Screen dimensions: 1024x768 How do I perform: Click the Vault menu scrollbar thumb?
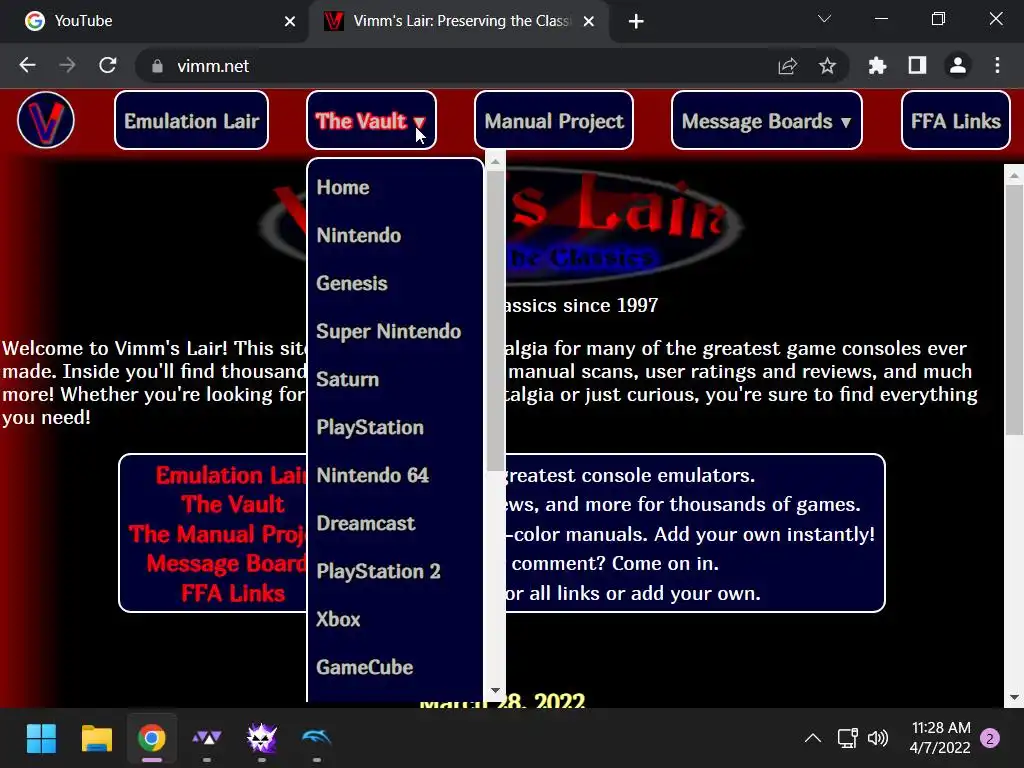point(495,320)
